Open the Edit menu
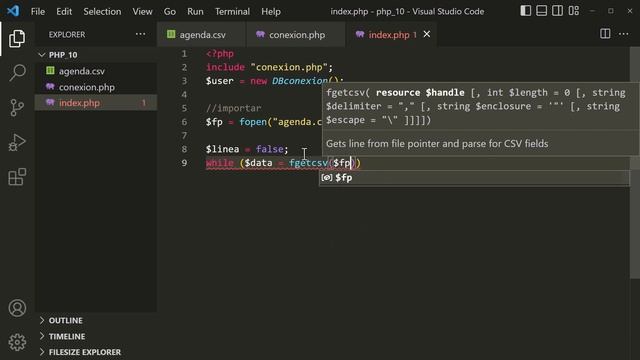 click(x=64, y=11)
